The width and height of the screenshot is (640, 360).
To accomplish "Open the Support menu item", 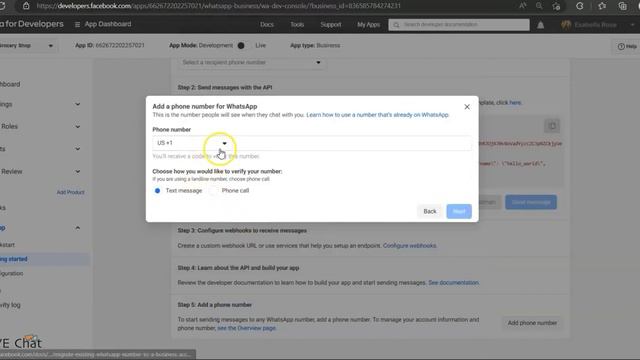I will coord(331,24).
